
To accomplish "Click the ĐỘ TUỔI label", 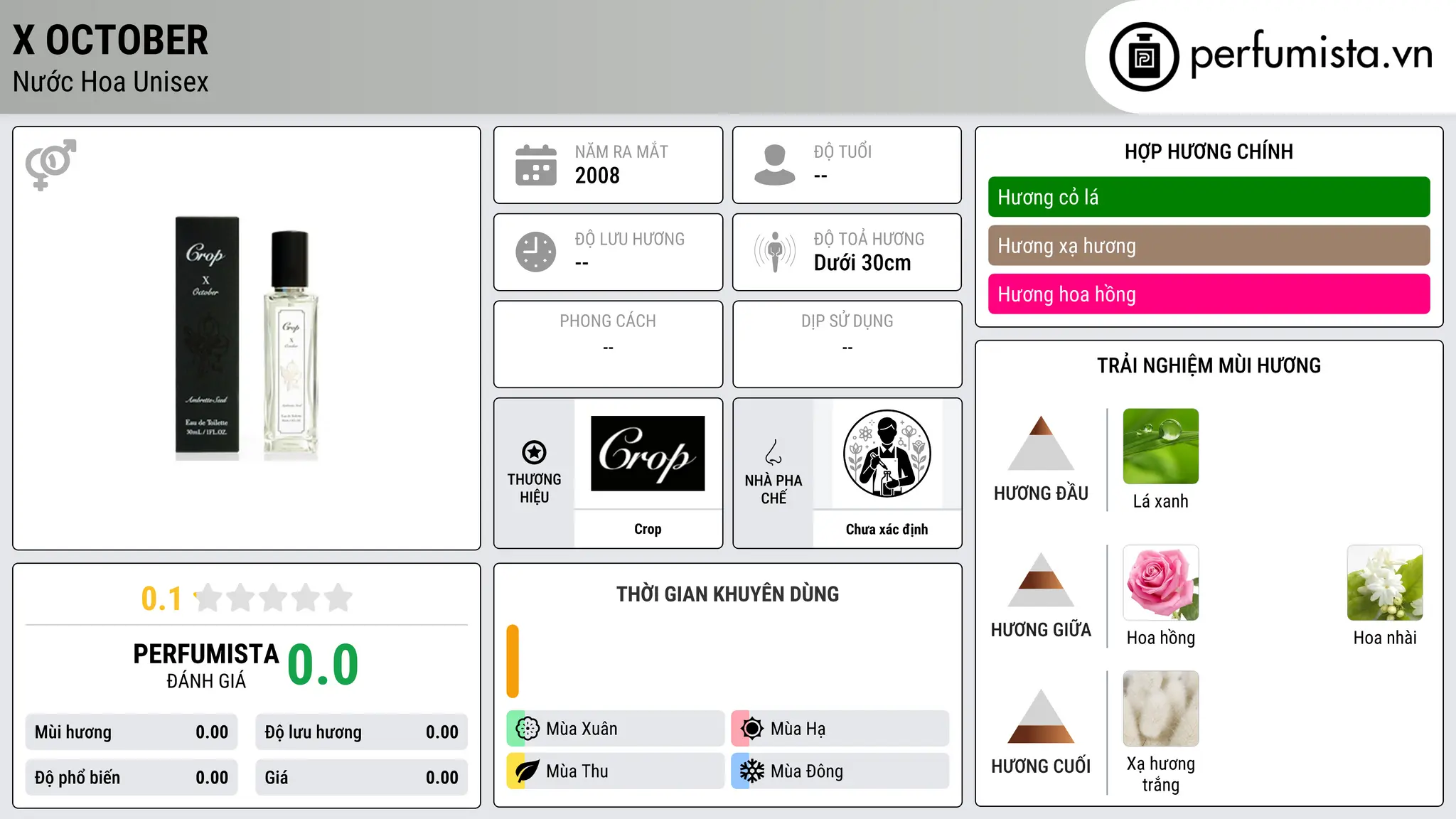I will [x=842, y=151].
